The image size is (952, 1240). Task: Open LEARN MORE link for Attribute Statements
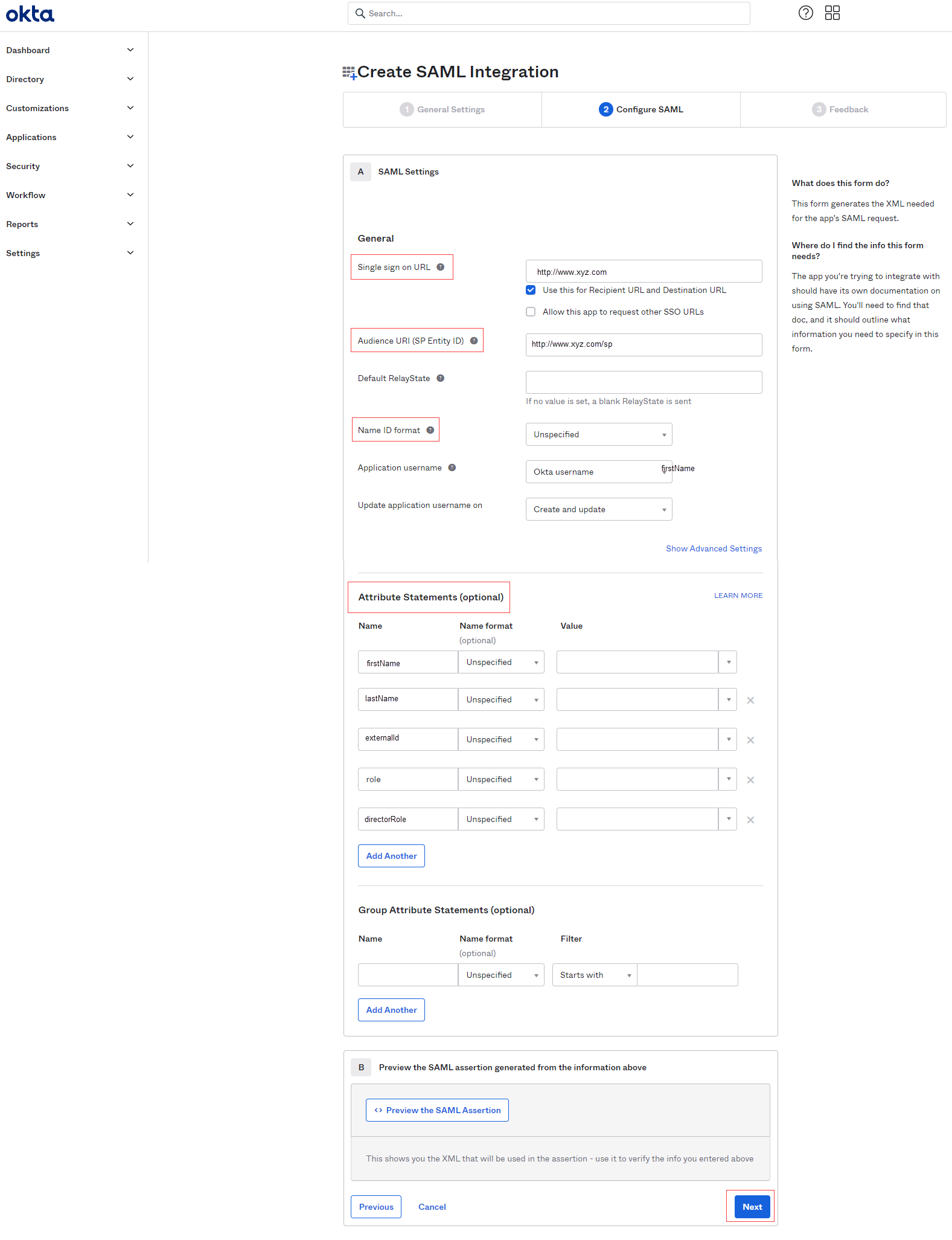coord(738,596)
